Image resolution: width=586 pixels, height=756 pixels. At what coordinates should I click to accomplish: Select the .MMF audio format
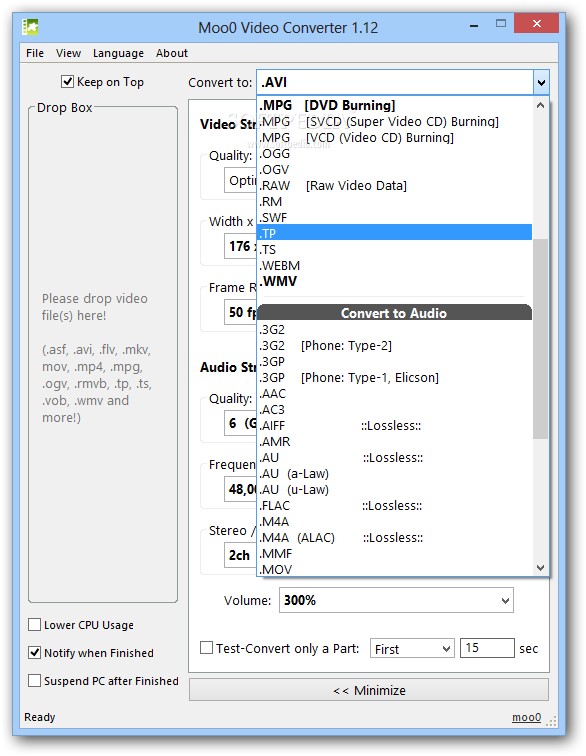(x=395, y=554)
